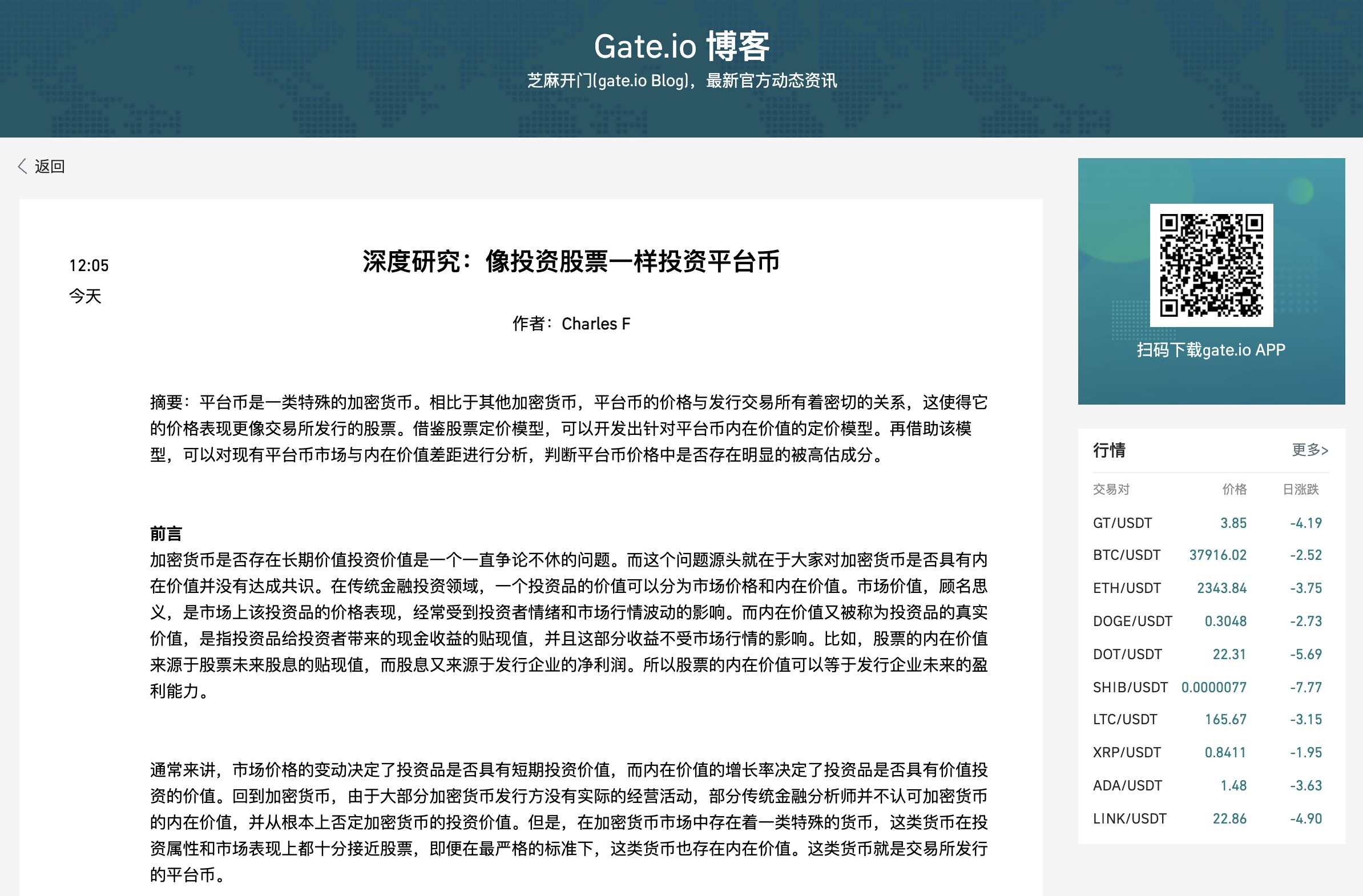Click the Gate.io 博客 header title
Image resolution: width=1363 pixels, height=896 pixels.
pos(681,46)
